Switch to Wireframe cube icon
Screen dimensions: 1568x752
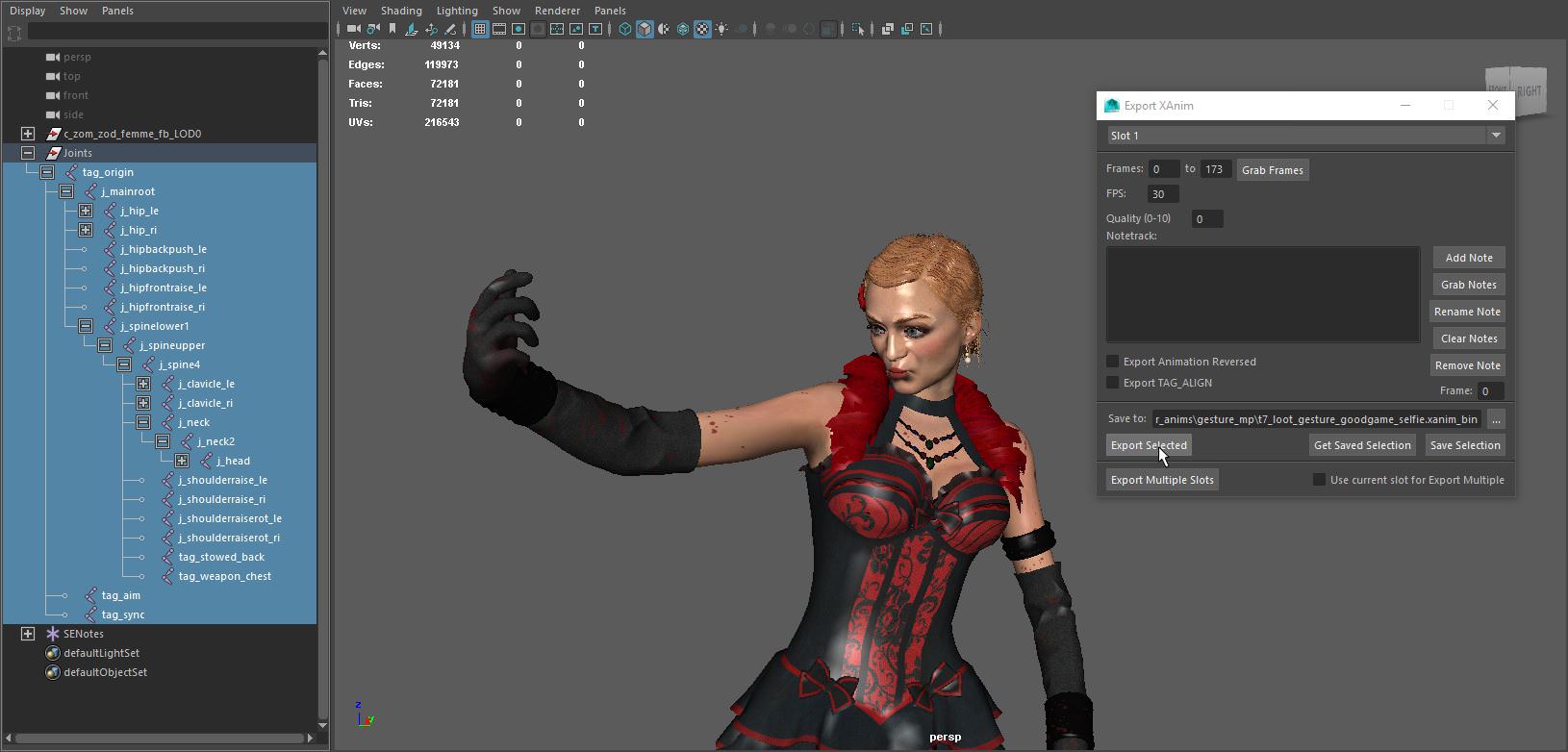(625, 29)
